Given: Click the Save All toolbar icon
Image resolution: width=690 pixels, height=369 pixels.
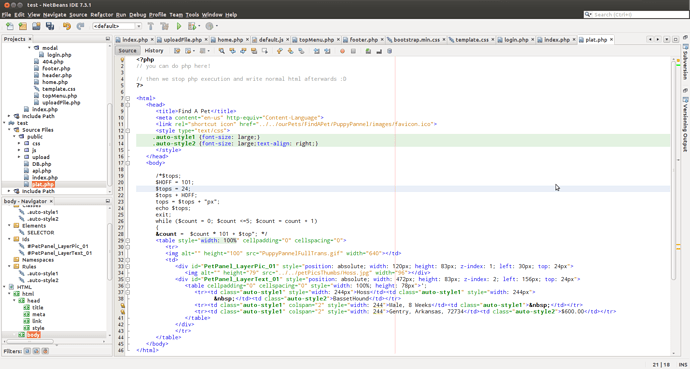Looking at the screenshot, I should tap(50, 26).
